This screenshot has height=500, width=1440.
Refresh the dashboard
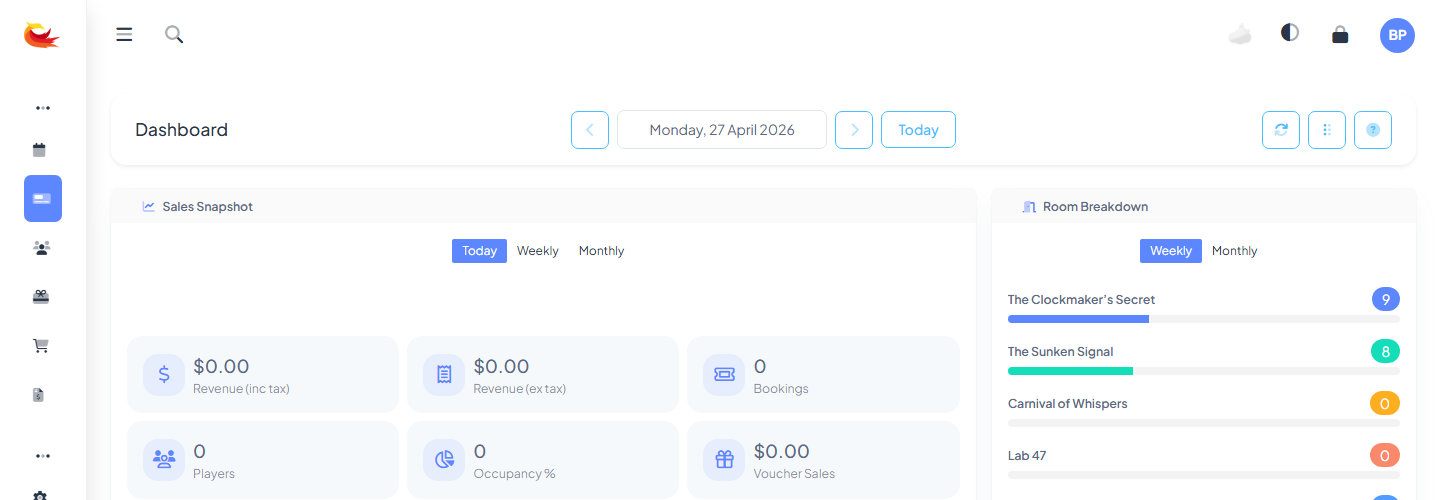[1281, 130]
